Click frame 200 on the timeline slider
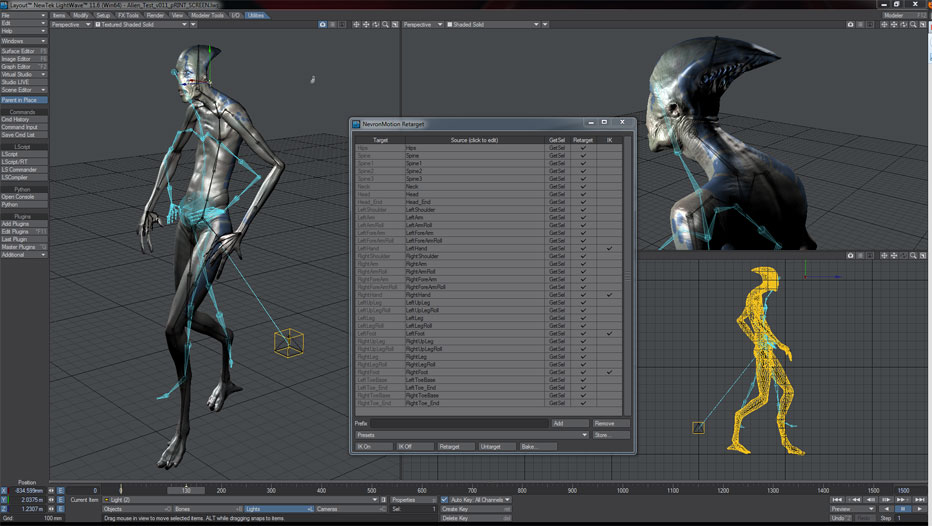 click(x=221, y=491)
